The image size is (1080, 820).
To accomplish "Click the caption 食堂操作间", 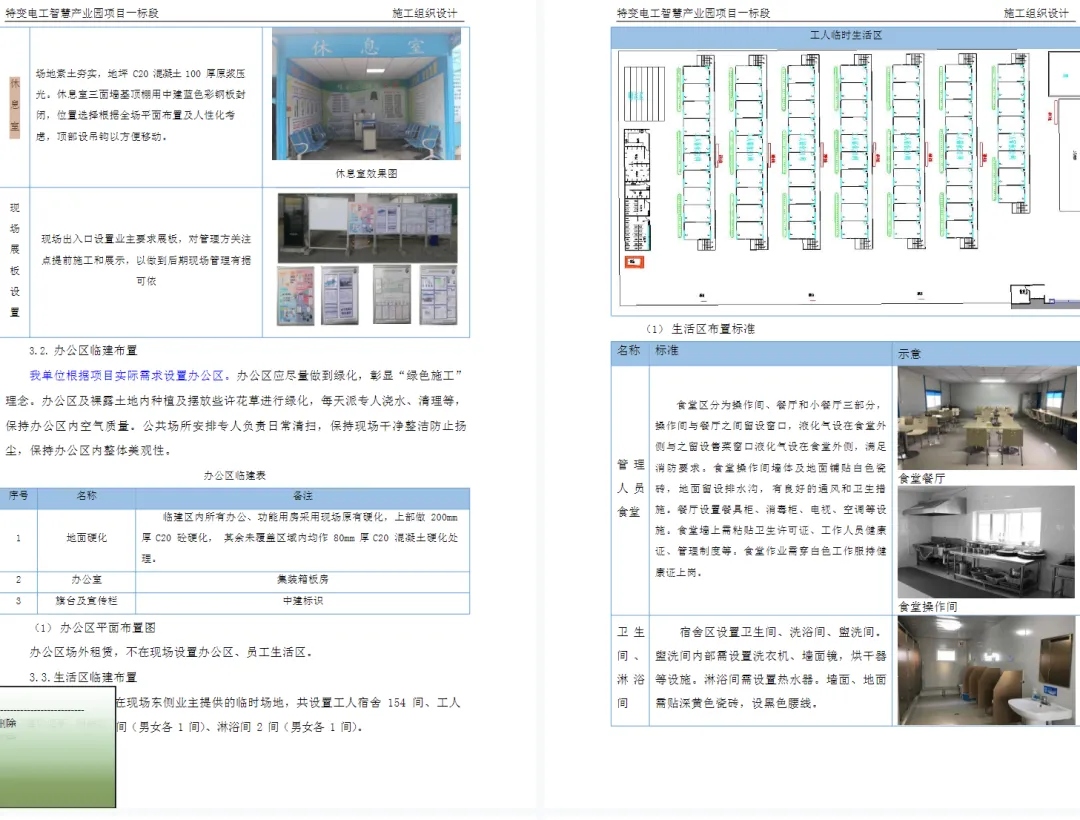I will coord(928,607).
